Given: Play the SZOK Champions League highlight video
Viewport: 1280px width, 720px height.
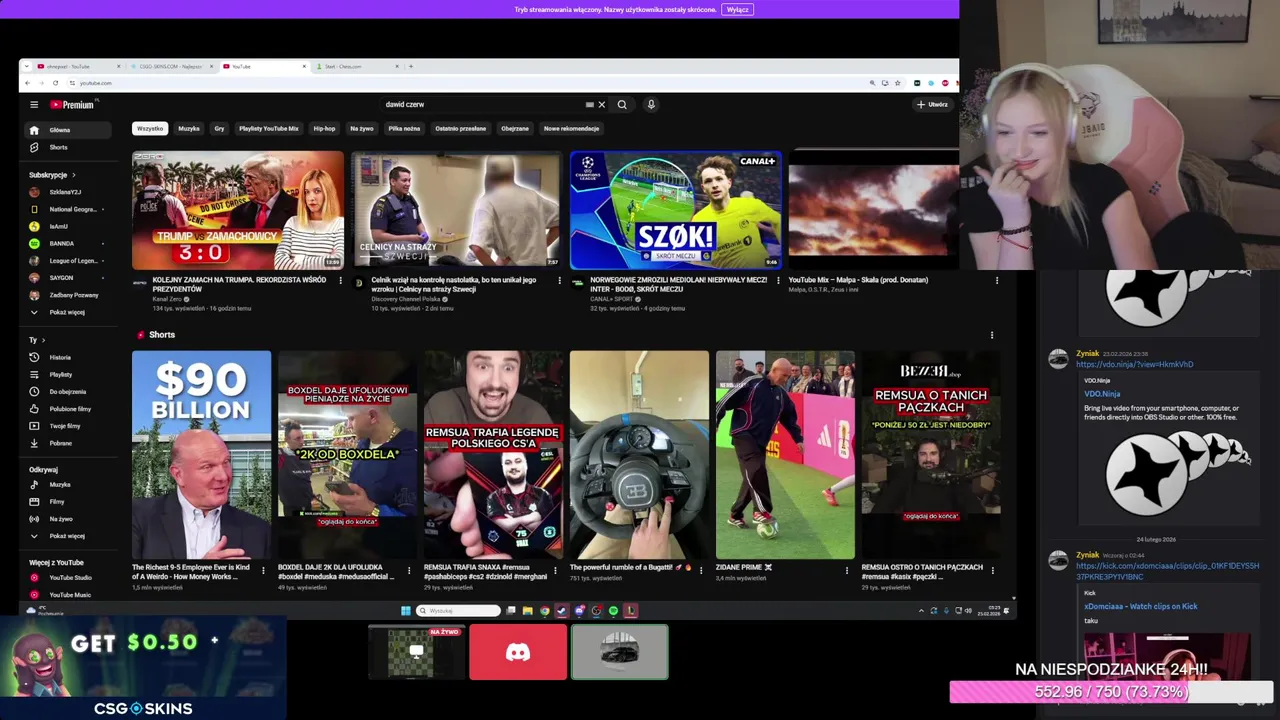Looking at the screenshot, I should 676,210.
